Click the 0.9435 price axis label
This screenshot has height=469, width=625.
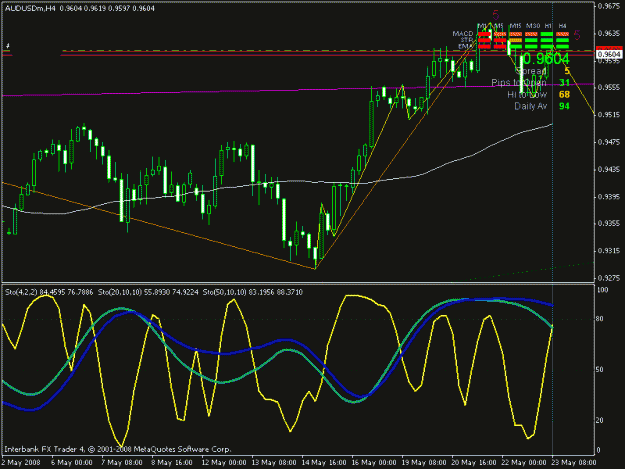(610, 170)
